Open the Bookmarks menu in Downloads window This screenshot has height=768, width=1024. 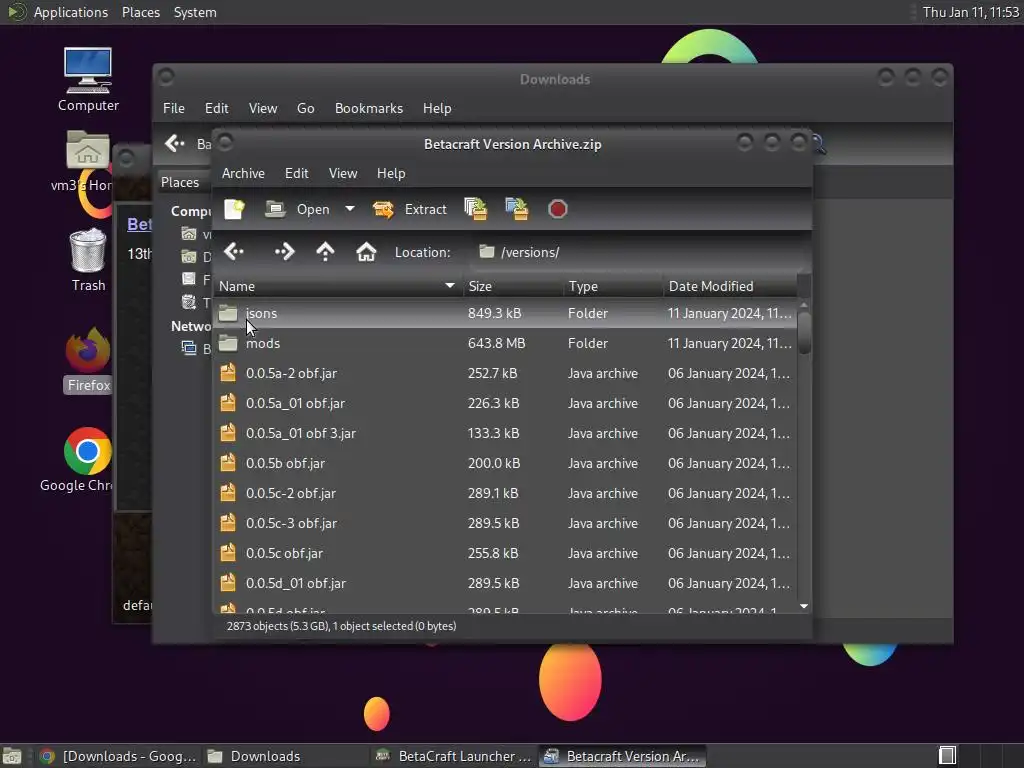(369, 108)
